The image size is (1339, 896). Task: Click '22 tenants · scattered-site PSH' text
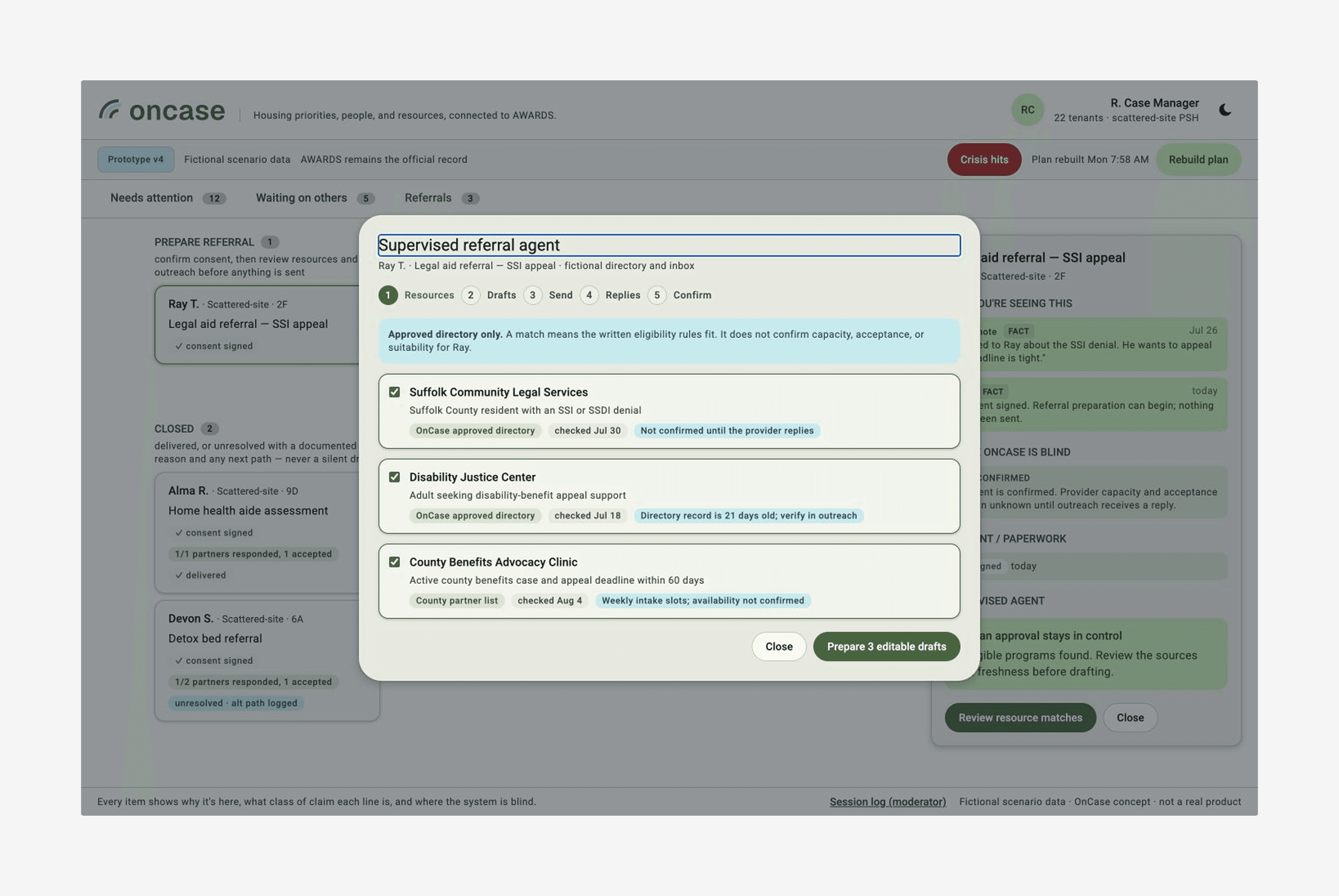tap(1126, 118)
